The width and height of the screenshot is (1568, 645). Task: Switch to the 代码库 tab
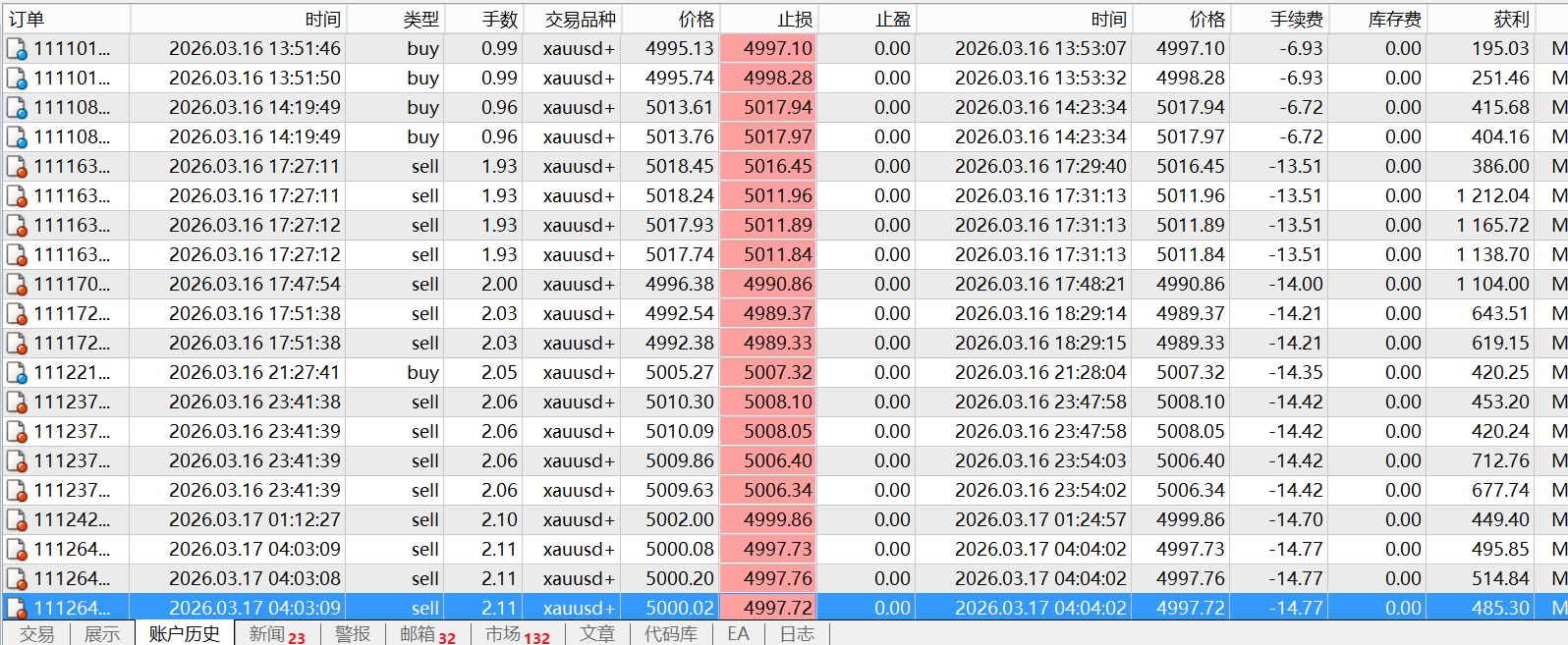[671, 633]
